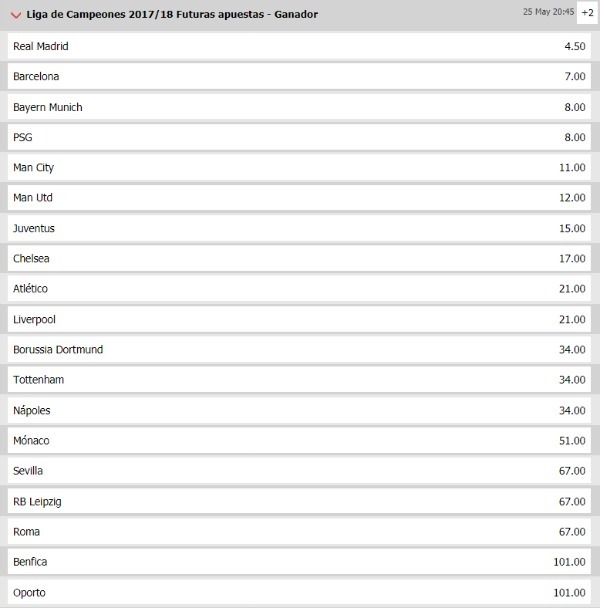Image resolution: width=600 pixels, height=608 pixels.
Task: Pick Barcelona to win at 7.00
Action: [299, 76]
